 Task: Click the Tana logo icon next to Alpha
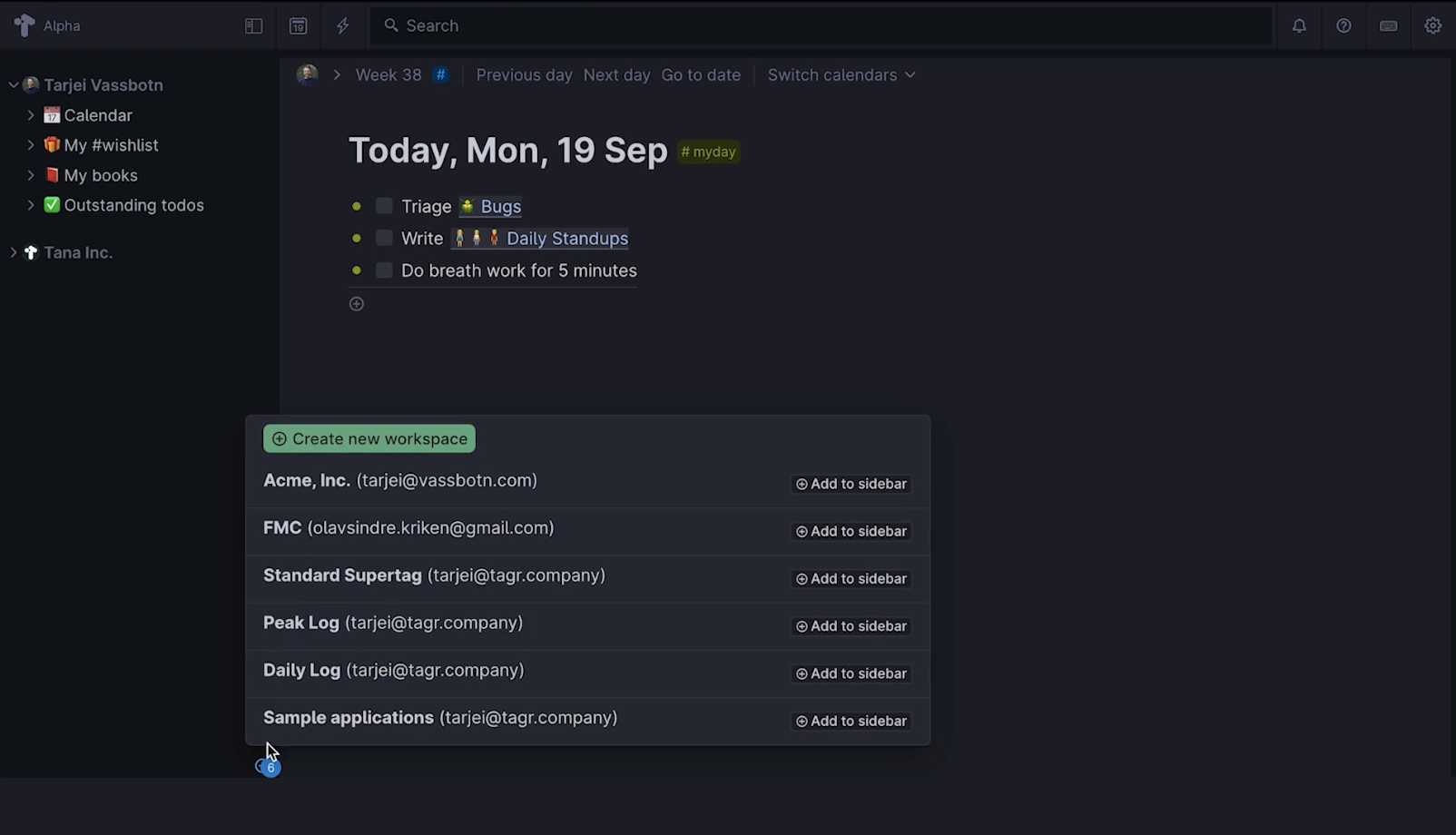pyautogui.click(x=25, y=25)
